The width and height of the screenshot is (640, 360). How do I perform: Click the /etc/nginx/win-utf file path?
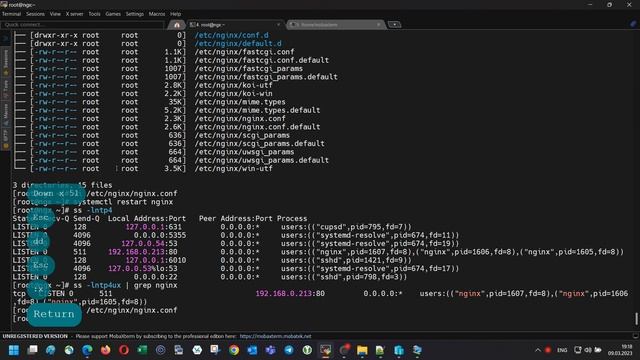(233, 169)
